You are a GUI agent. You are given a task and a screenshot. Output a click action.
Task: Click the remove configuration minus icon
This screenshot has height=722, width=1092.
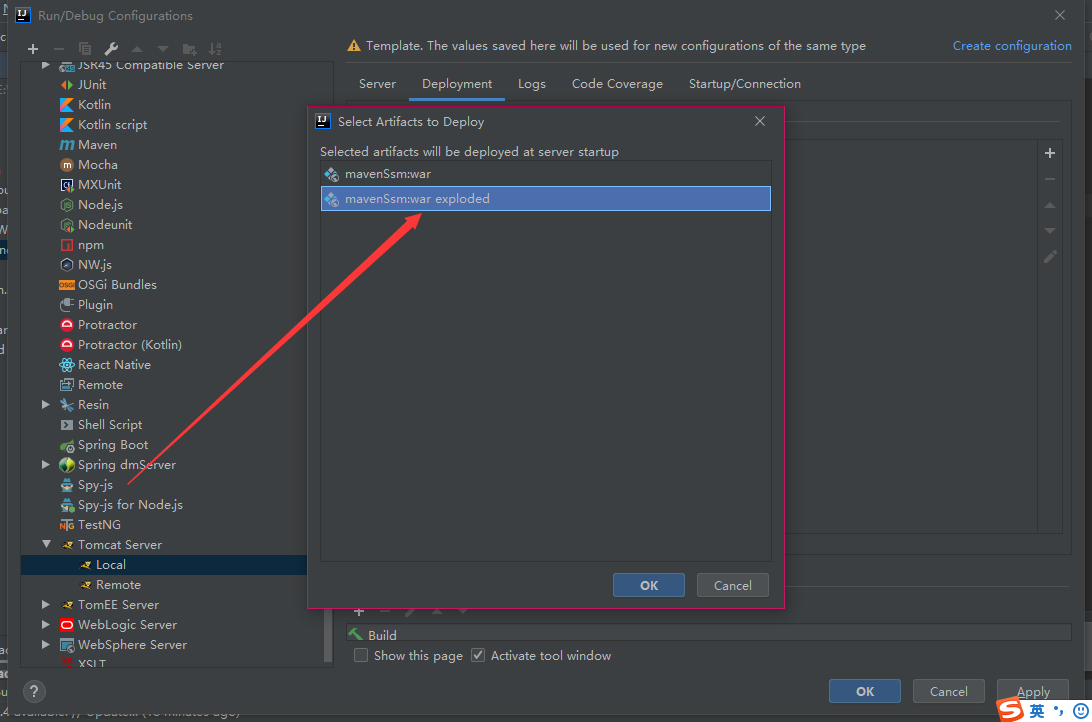point(58,49)
